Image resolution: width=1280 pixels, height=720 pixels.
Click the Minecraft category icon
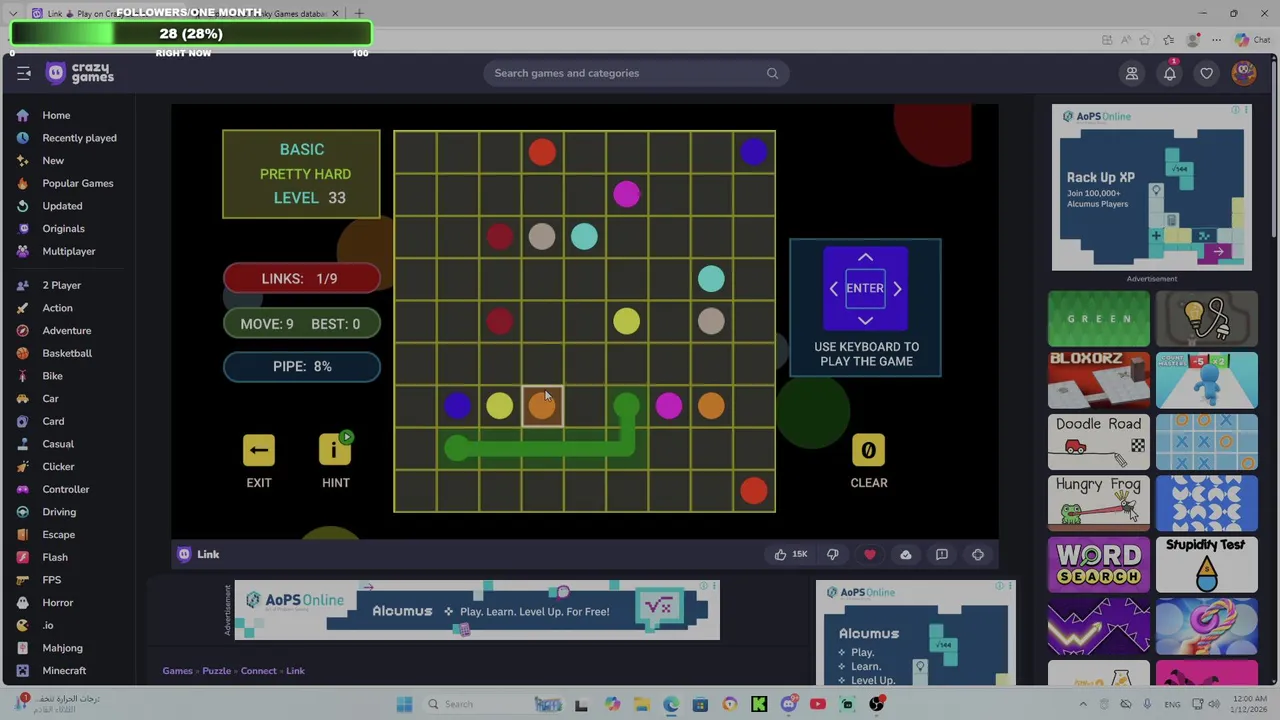(x=22, y=670)
